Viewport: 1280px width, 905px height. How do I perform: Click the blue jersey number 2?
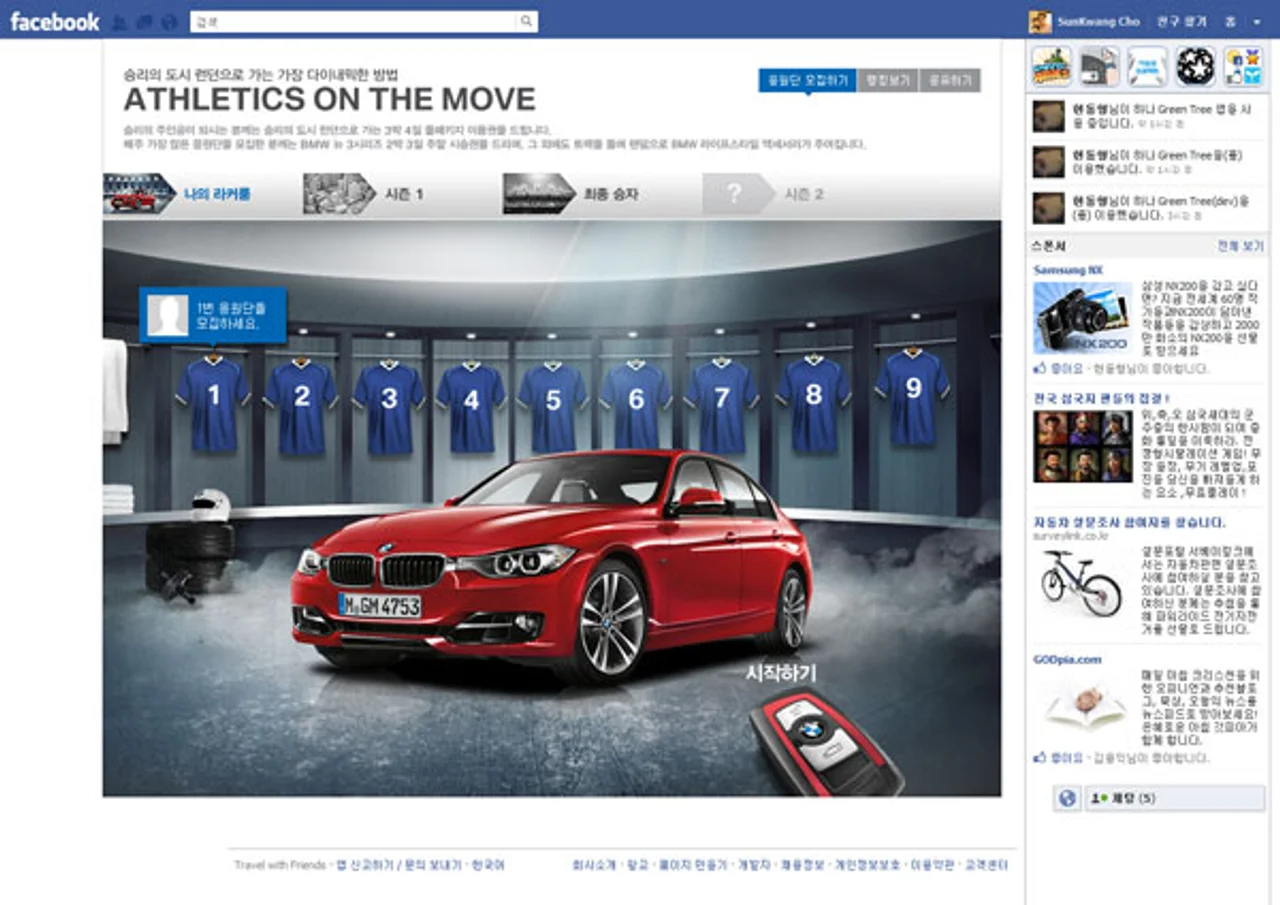coord(301,405)
